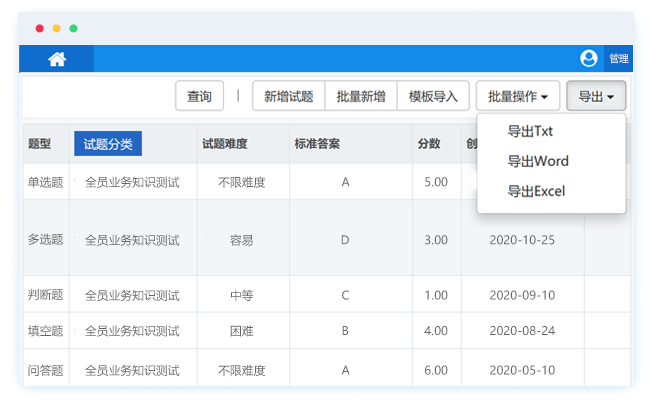Image resolution: width=650 pixels, height=400 pixels.
Task: Click the home icon in blue header
Action: [57, 59]
